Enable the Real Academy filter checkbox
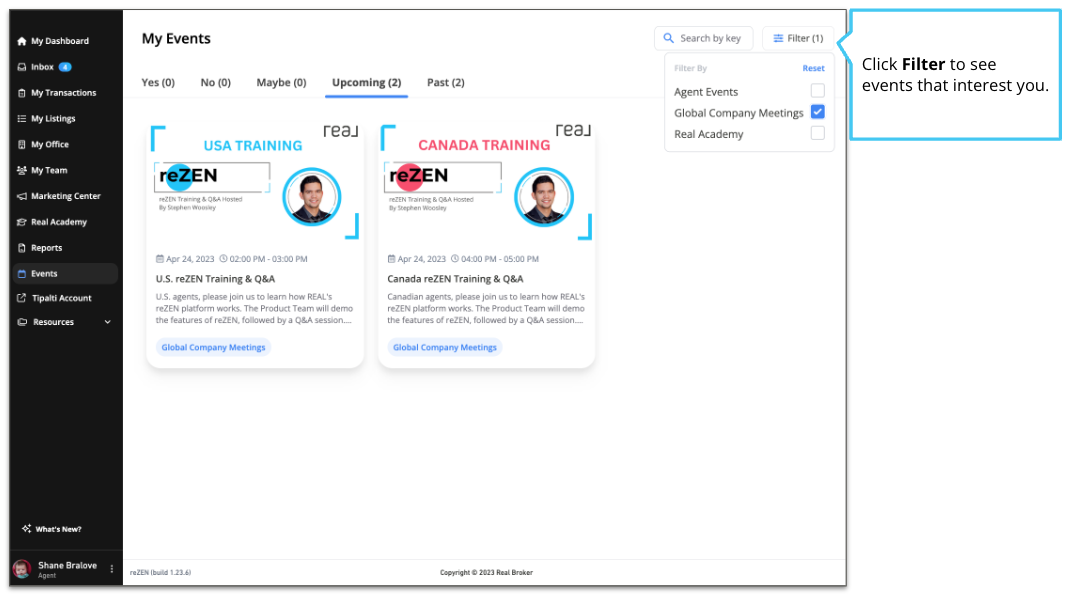Screen dimensions: 1076x595 tap(817, 133)
